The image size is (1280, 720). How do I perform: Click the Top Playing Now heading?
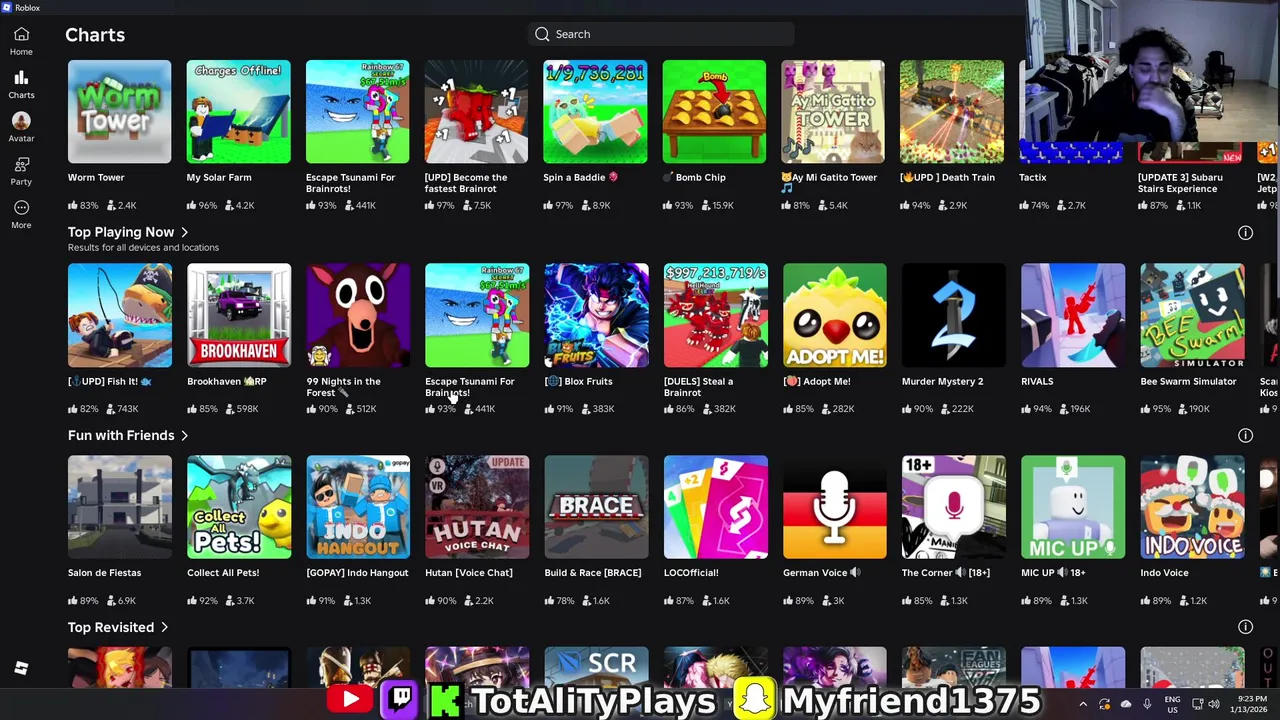tap(121, 232)
